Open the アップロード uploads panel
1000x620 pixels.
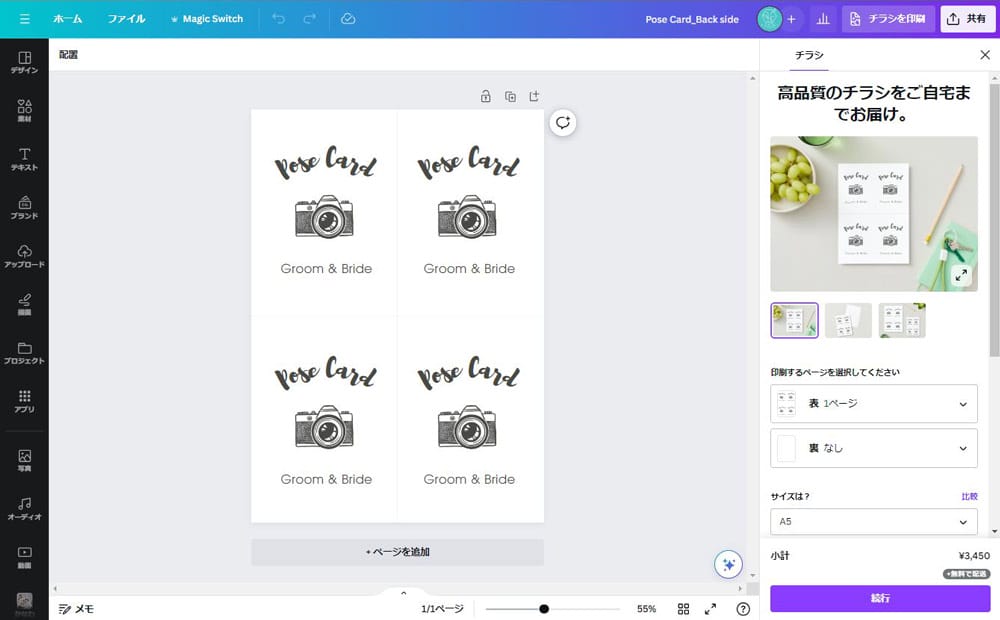point(24,256)
